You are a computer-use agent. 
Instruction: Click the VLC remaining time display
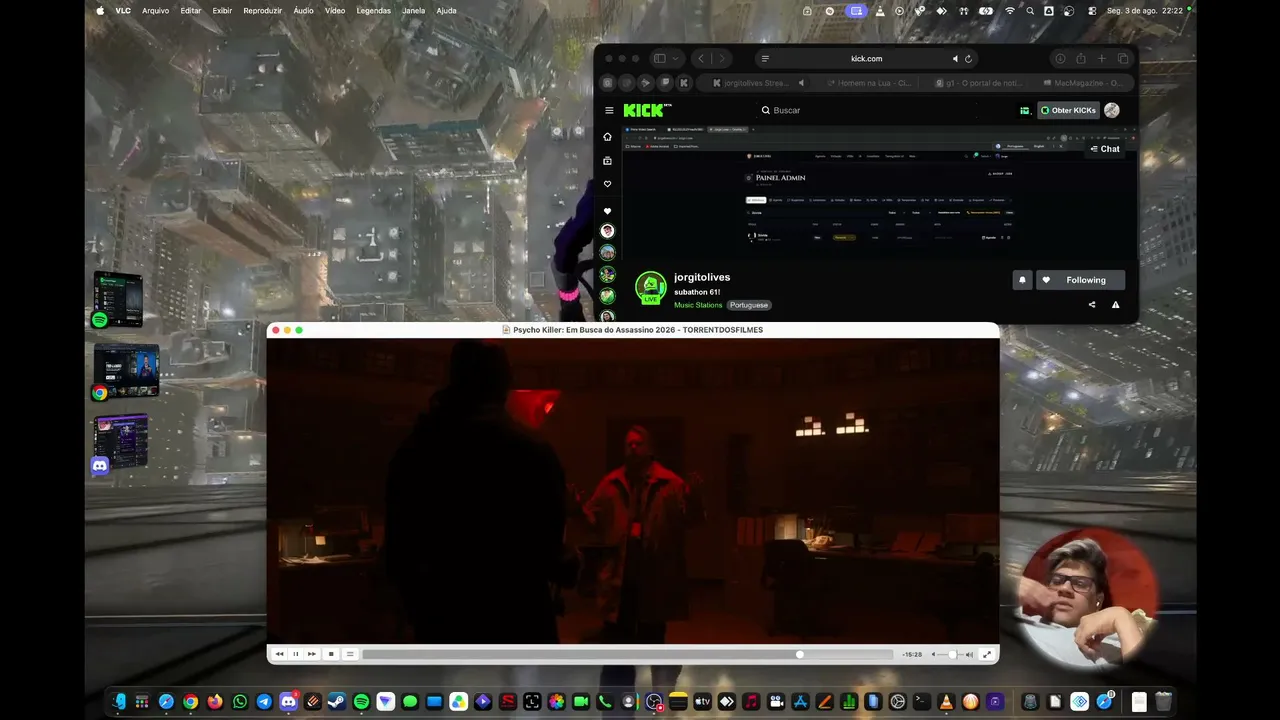(x=912, y=654)
